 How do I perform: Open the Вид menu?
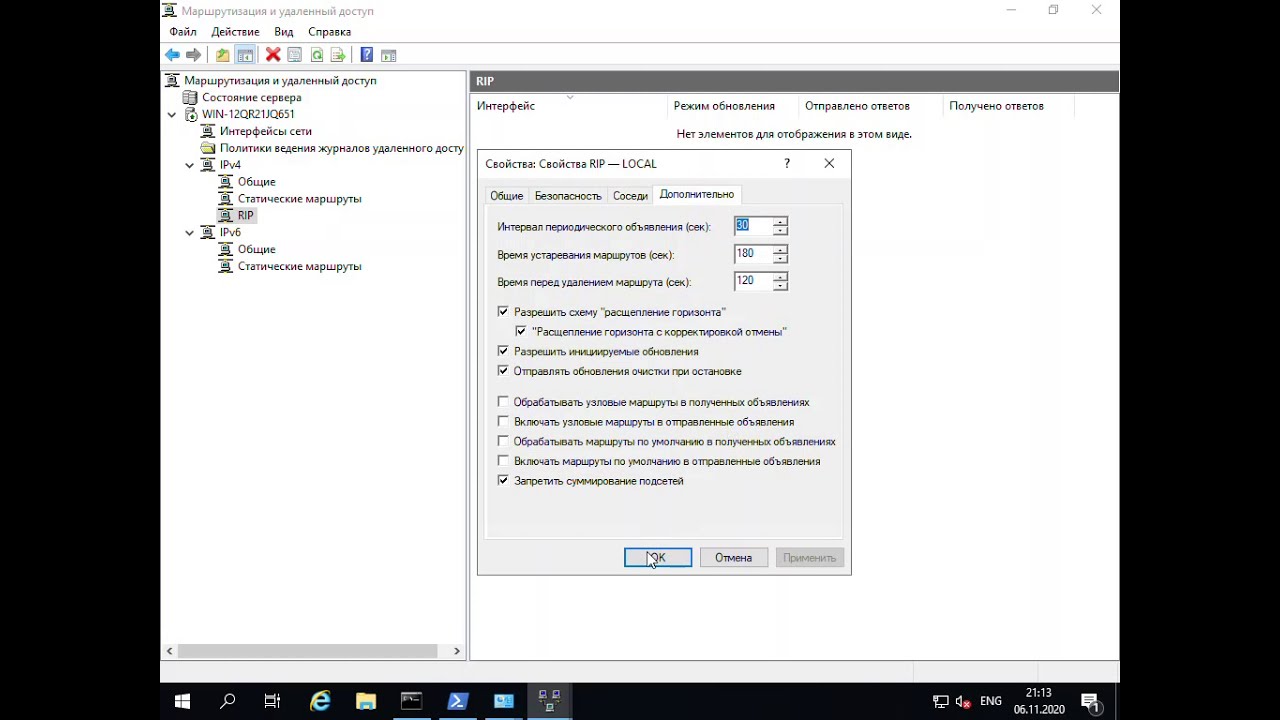[284, 32]
